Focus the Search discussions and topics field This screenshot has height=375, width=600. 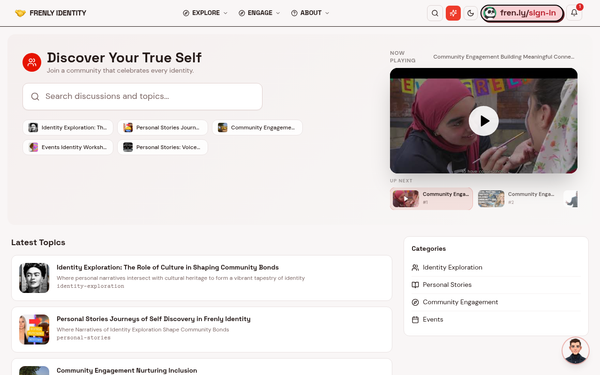[142, 96]
